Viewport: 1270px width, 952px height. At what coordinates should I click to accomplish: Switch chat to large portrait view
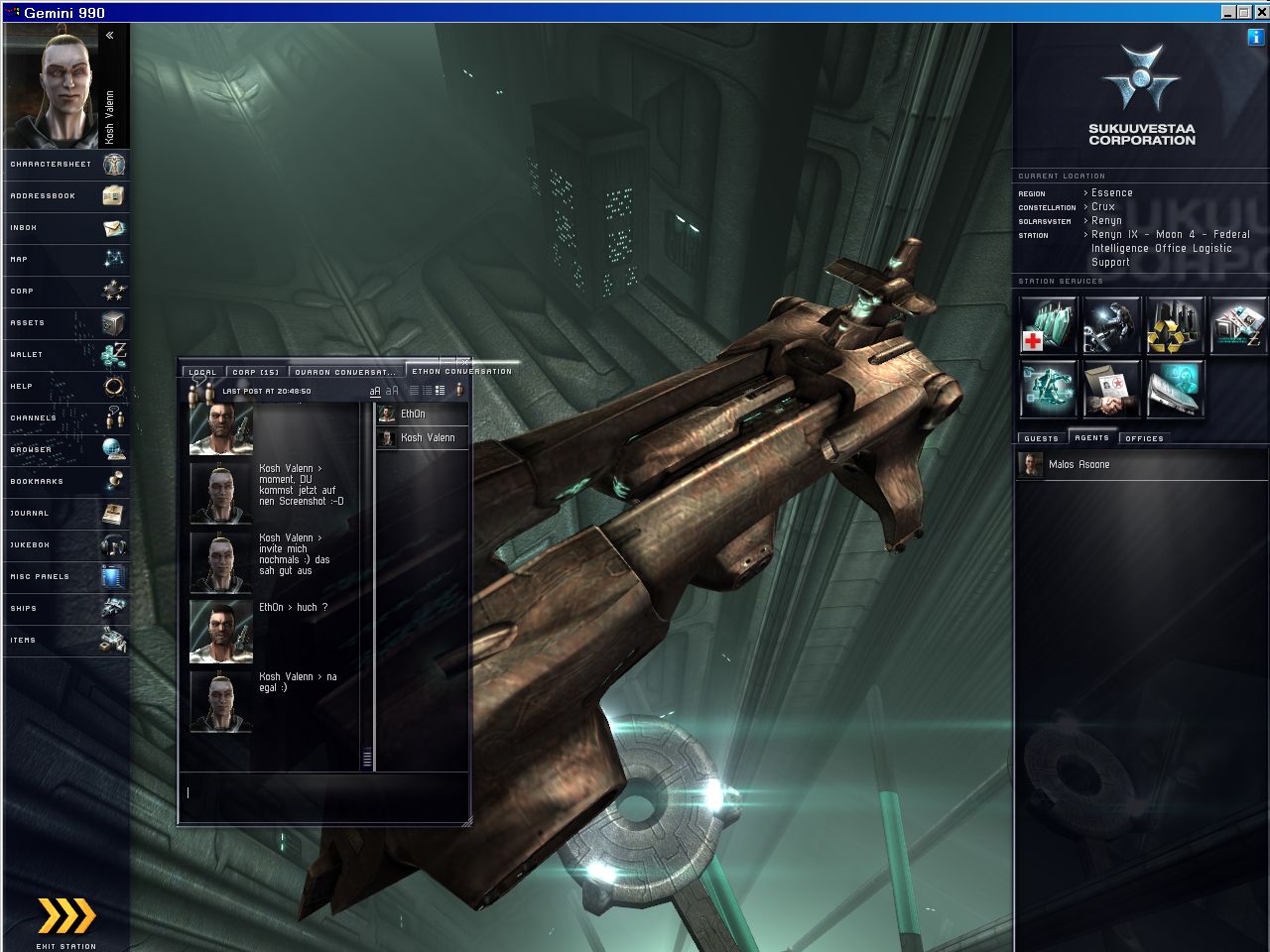pyautogui.click(x=441, y=392)
